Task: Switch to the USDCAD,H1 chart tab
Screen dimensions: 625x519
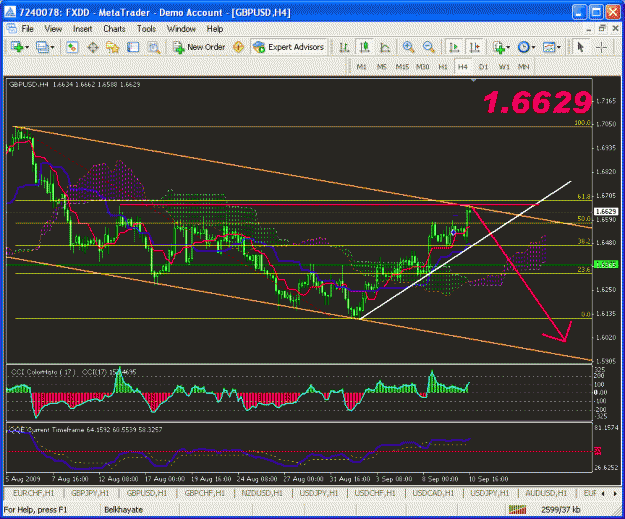Action: [x=433, y=493]
